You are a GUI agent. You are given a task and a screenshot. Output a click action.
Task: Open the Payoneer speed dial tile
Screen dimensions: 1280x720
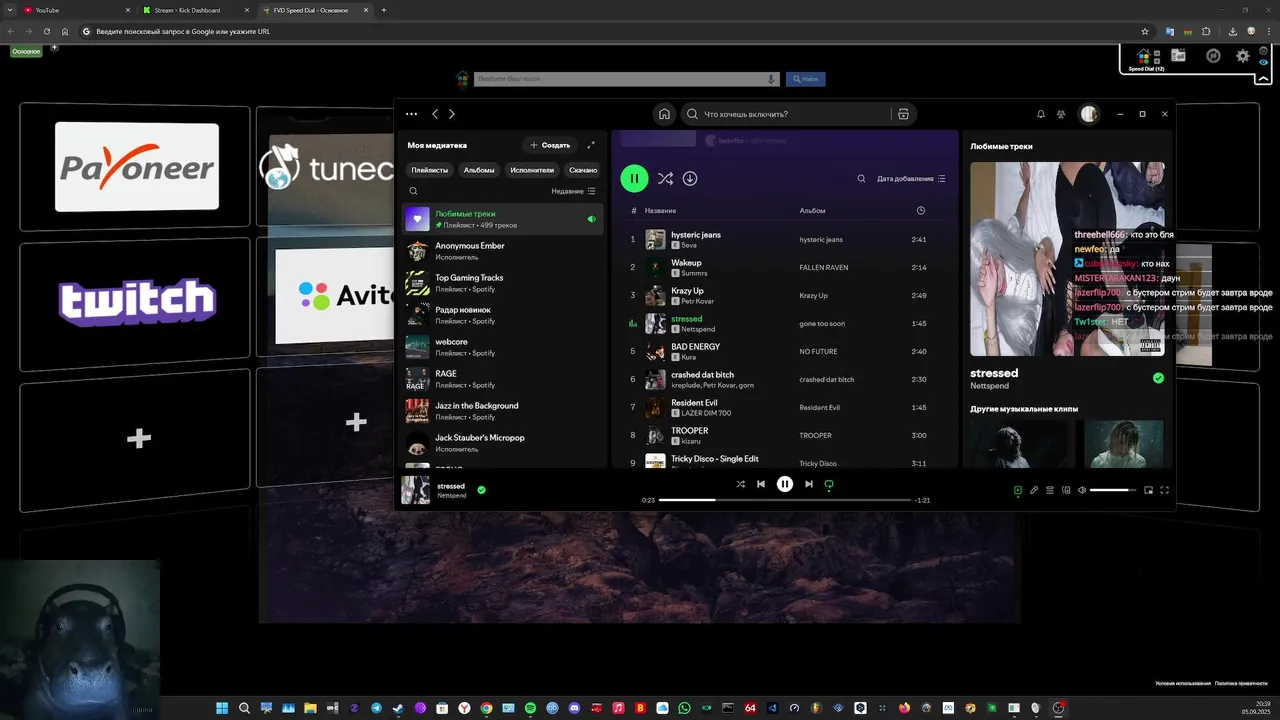(x=136, y=167)
